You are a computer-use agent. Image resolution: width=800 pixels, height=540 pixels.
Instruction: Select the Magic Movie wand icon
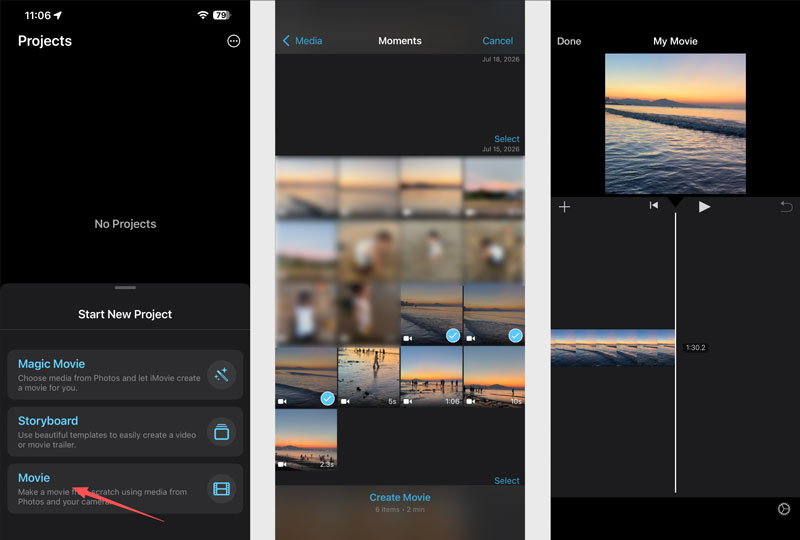click(221, 375)
